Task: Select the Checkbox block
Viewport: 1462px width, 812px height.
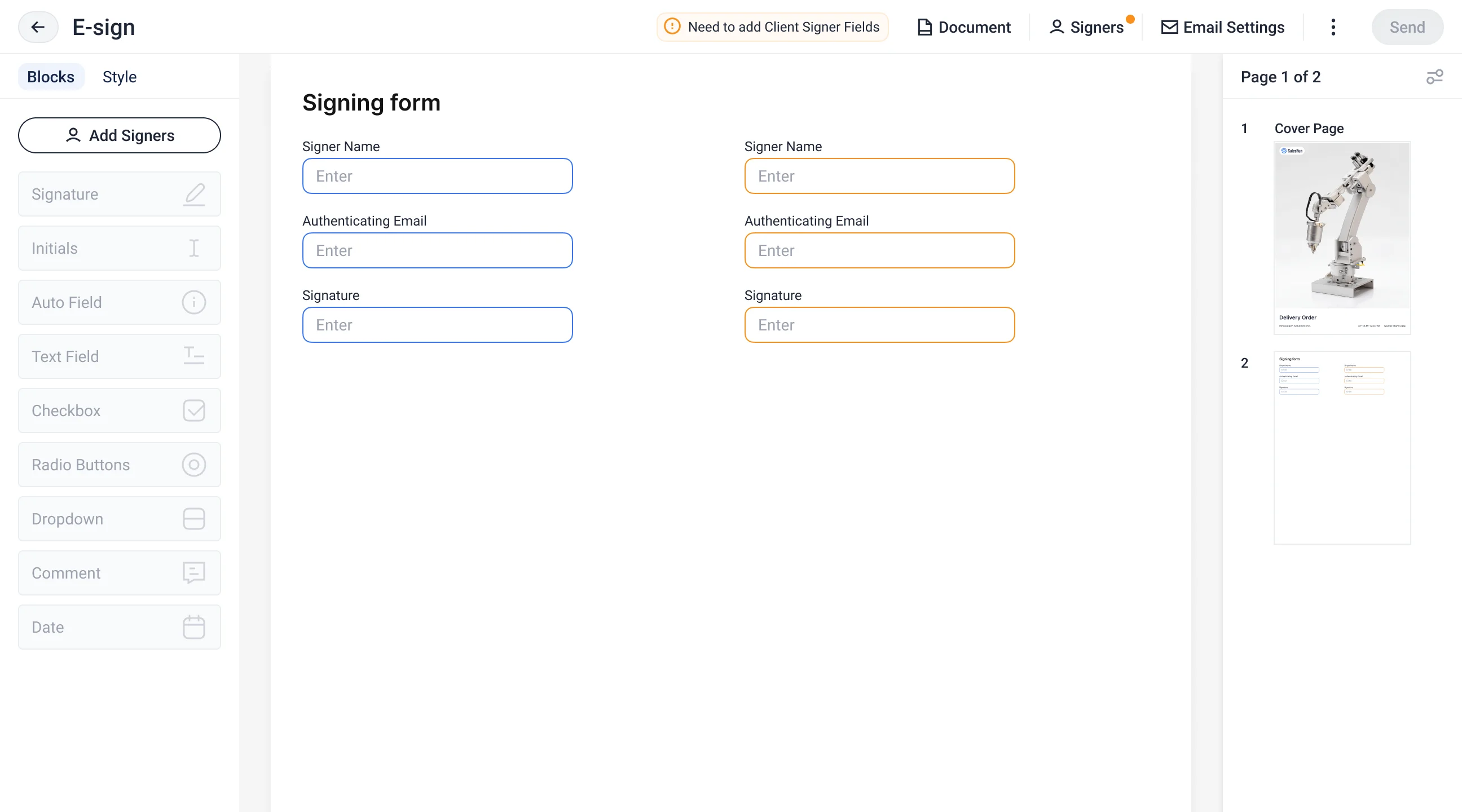Action: click(119, 411)
